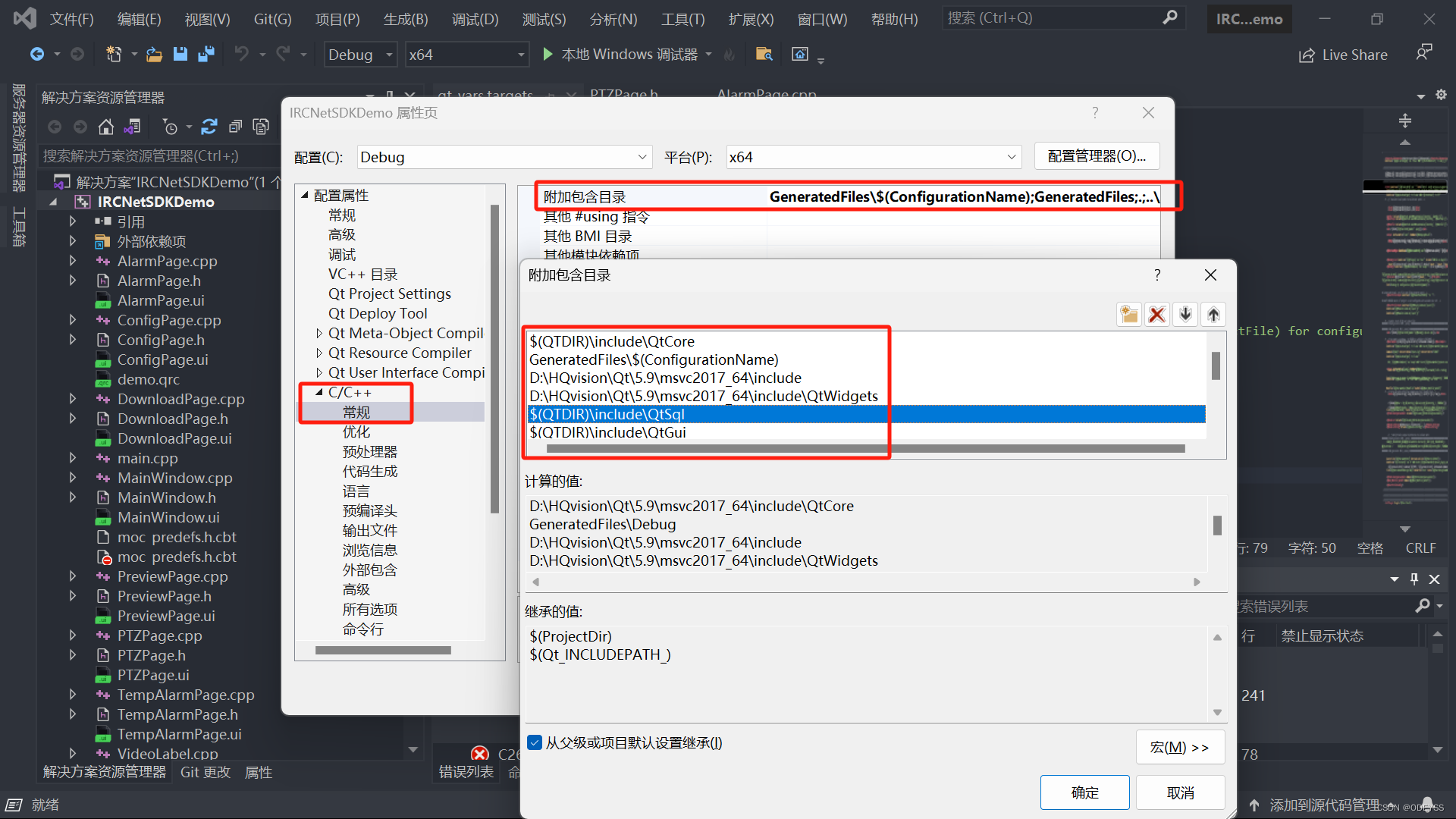This screenshot has width=1456, height=819.
Task: Open the 调试(D) menu
Action: coord(475,19)
